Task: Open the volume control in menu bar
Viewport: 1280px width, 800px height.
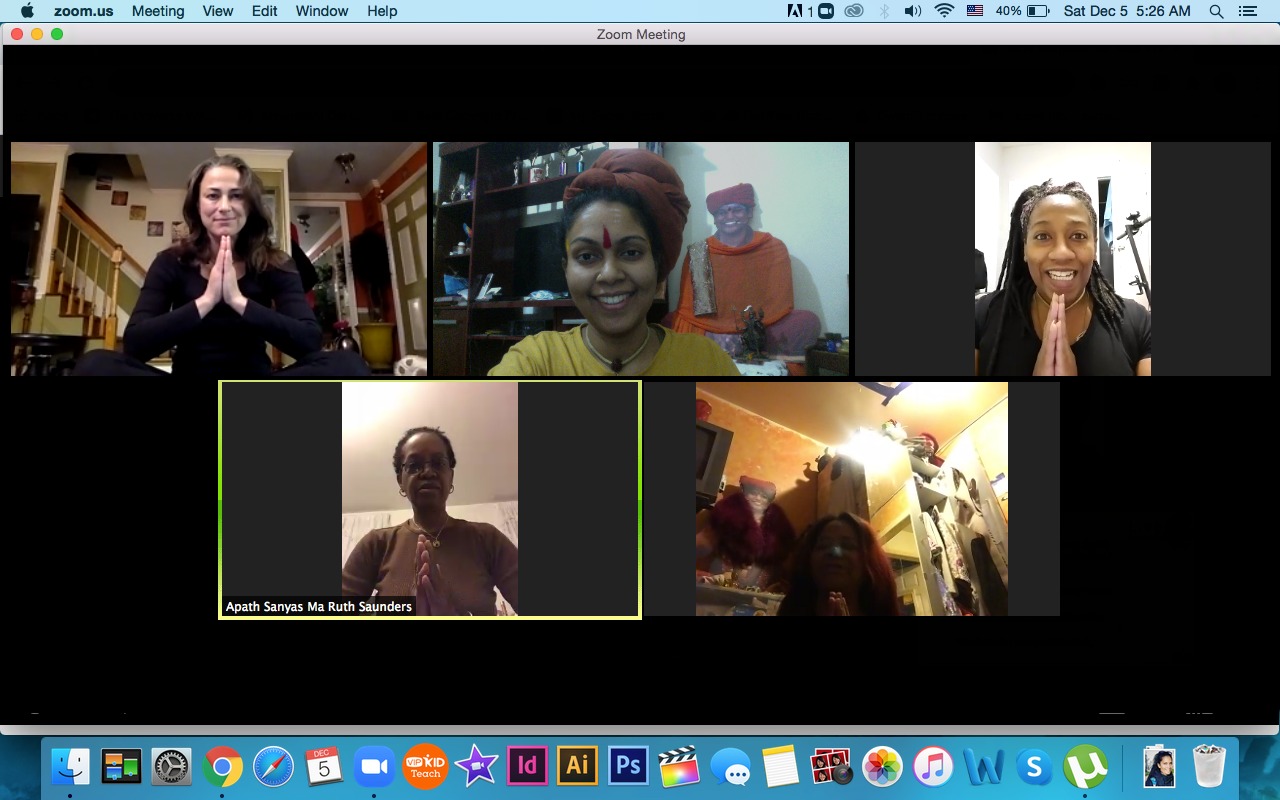Action: 912,11
